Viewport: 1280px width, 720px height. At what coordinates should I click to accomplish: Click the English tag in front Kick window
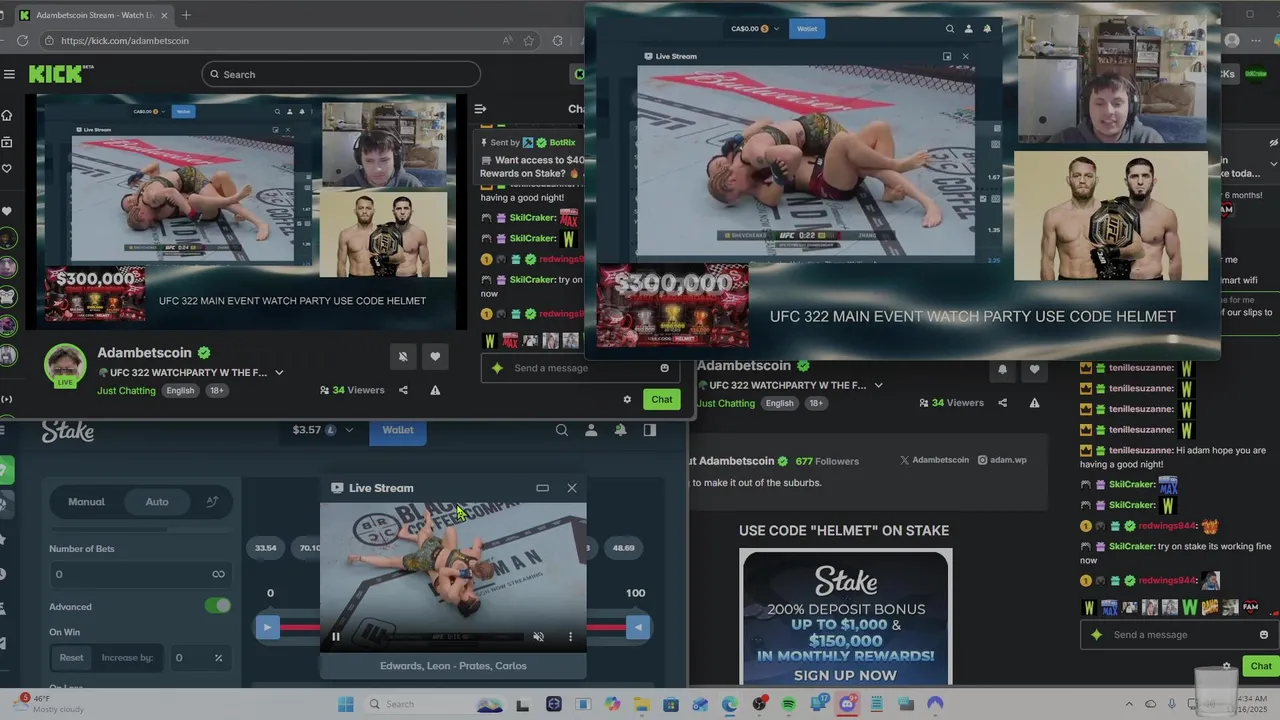[x=180, y=390]
